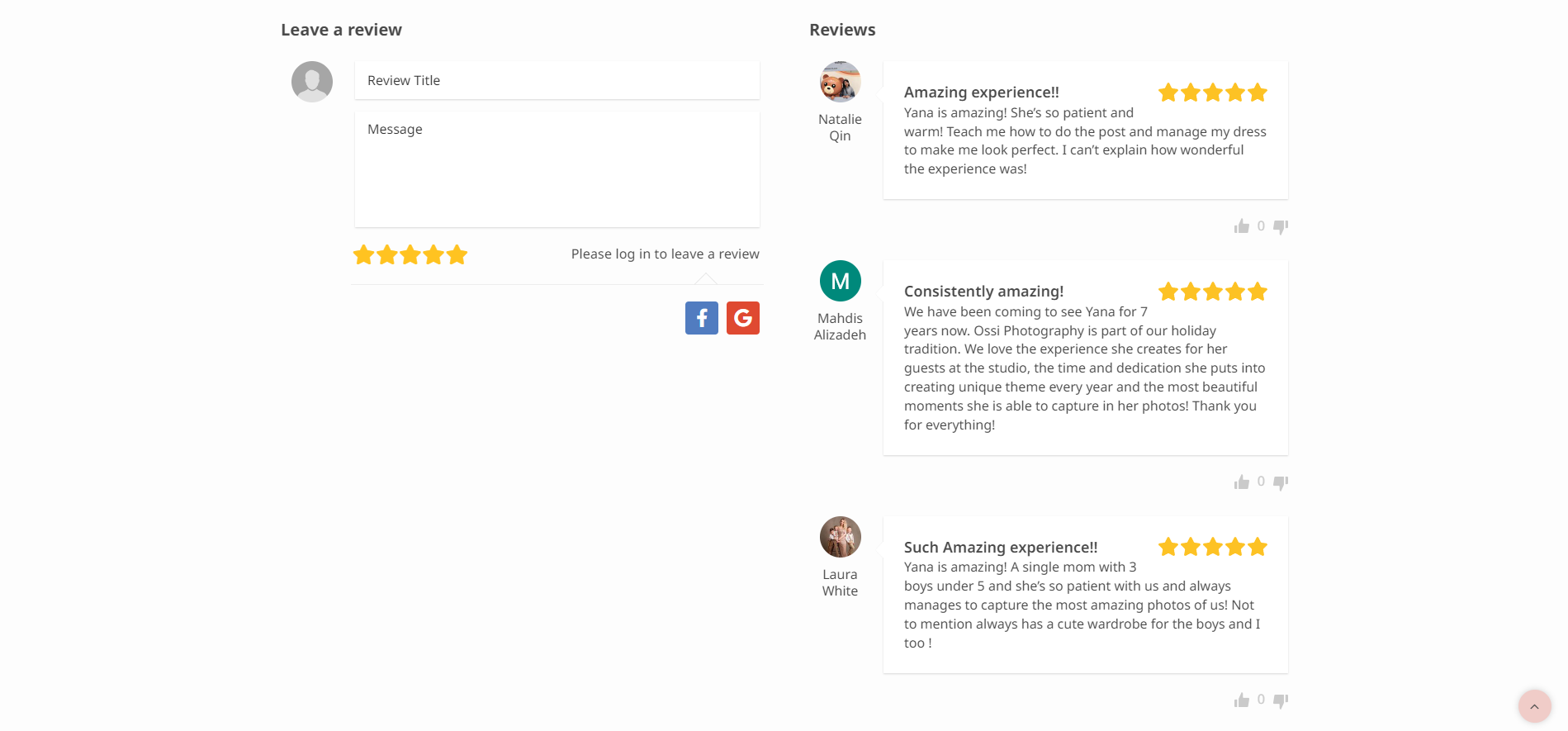Dislike Natalie Qin's review with thumbs down
Image resolution: width=1568 pixels, height=731 pixels.
1281,226
